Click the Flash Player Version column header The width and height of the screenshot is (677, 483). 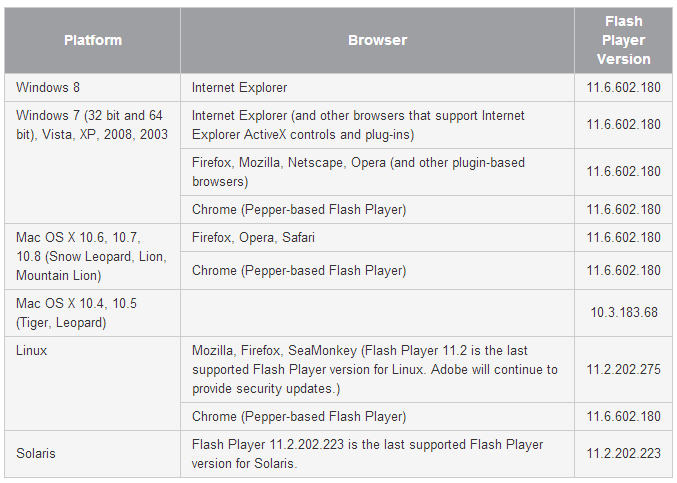click(623, 41)
